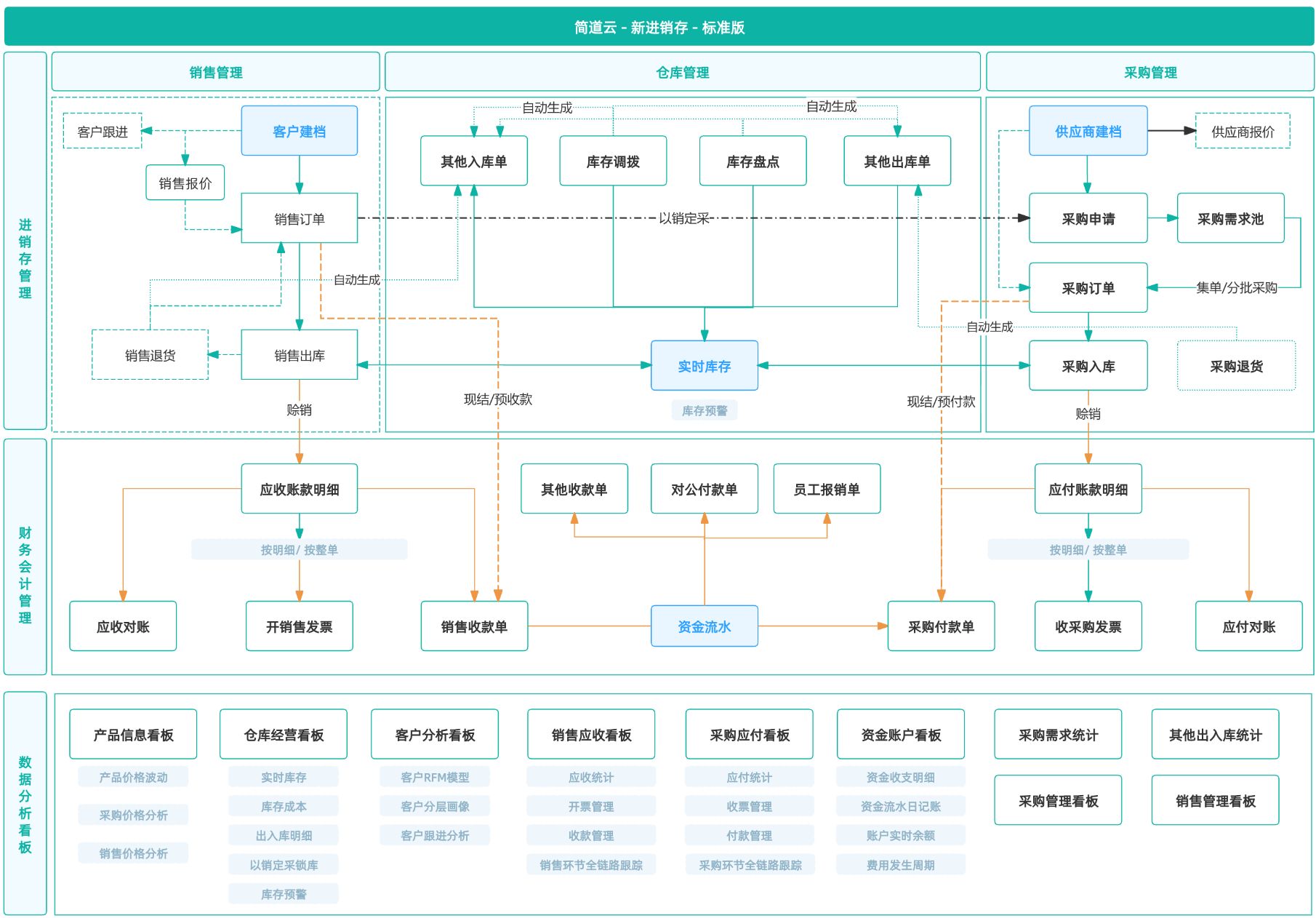Click the 供应商报价 dashed box
This screenshot has width=1316, height=918.
tap(1243, 132)
